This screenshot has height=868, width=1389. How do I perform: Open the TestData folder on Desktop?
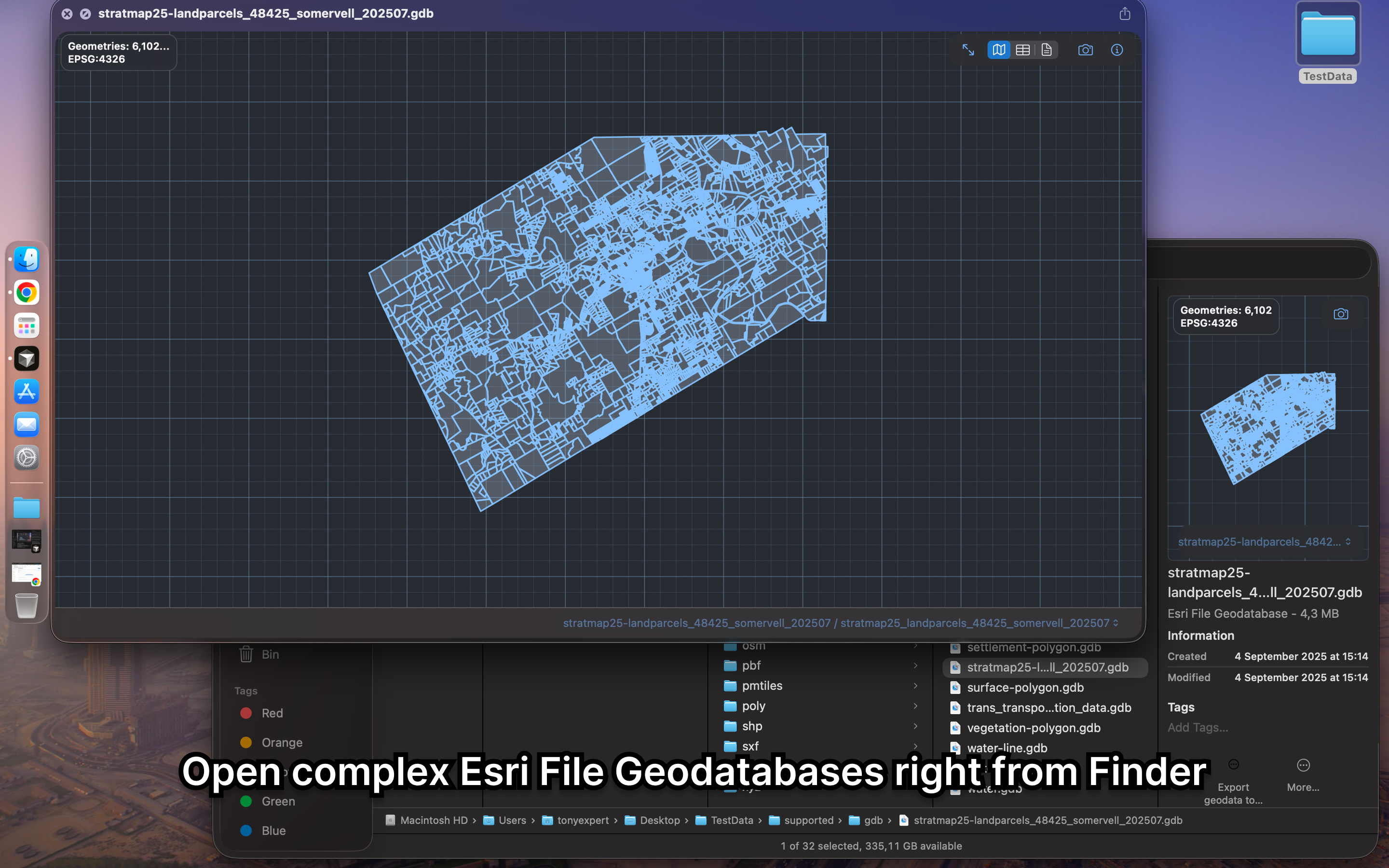pyautogui.click(x=1328, y=40)
